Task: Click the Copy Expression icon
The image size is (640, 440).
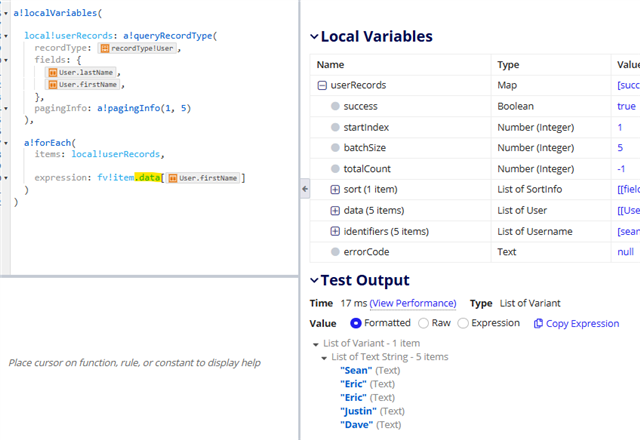Action: coord(539,324)
